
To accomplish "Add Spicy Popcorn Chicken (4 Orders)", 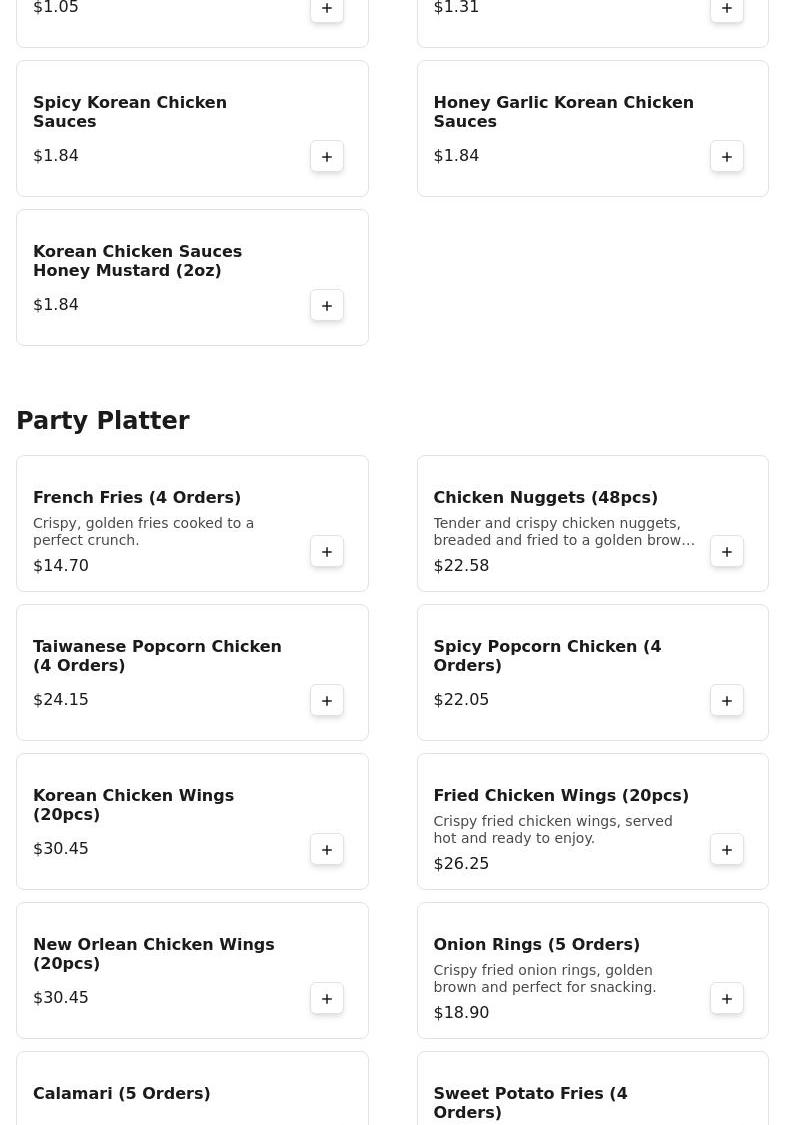I will (727, 700).
